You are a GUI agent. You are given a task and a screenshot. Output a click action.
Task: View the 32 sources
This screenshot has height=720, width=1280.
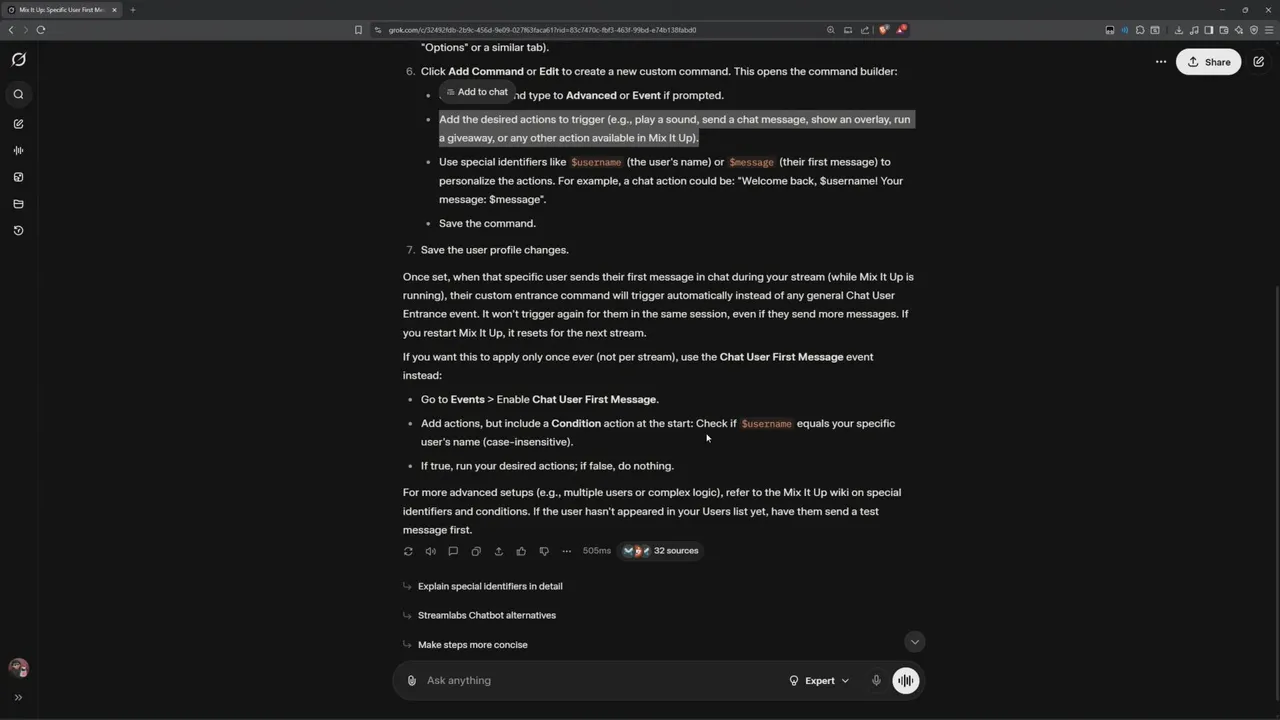661,551
